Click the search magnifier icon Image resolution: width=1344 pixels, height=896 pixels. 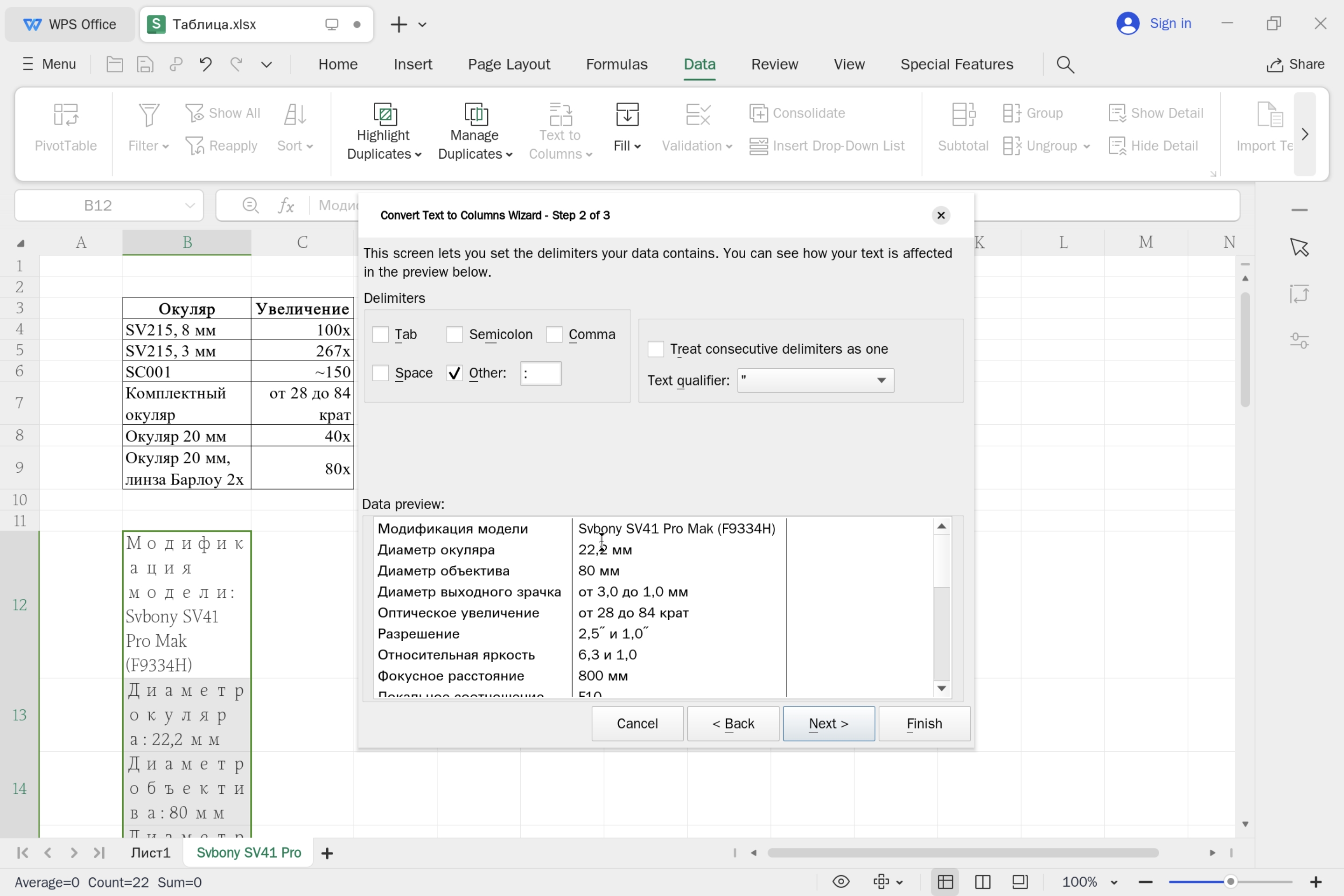[1065, 64]
